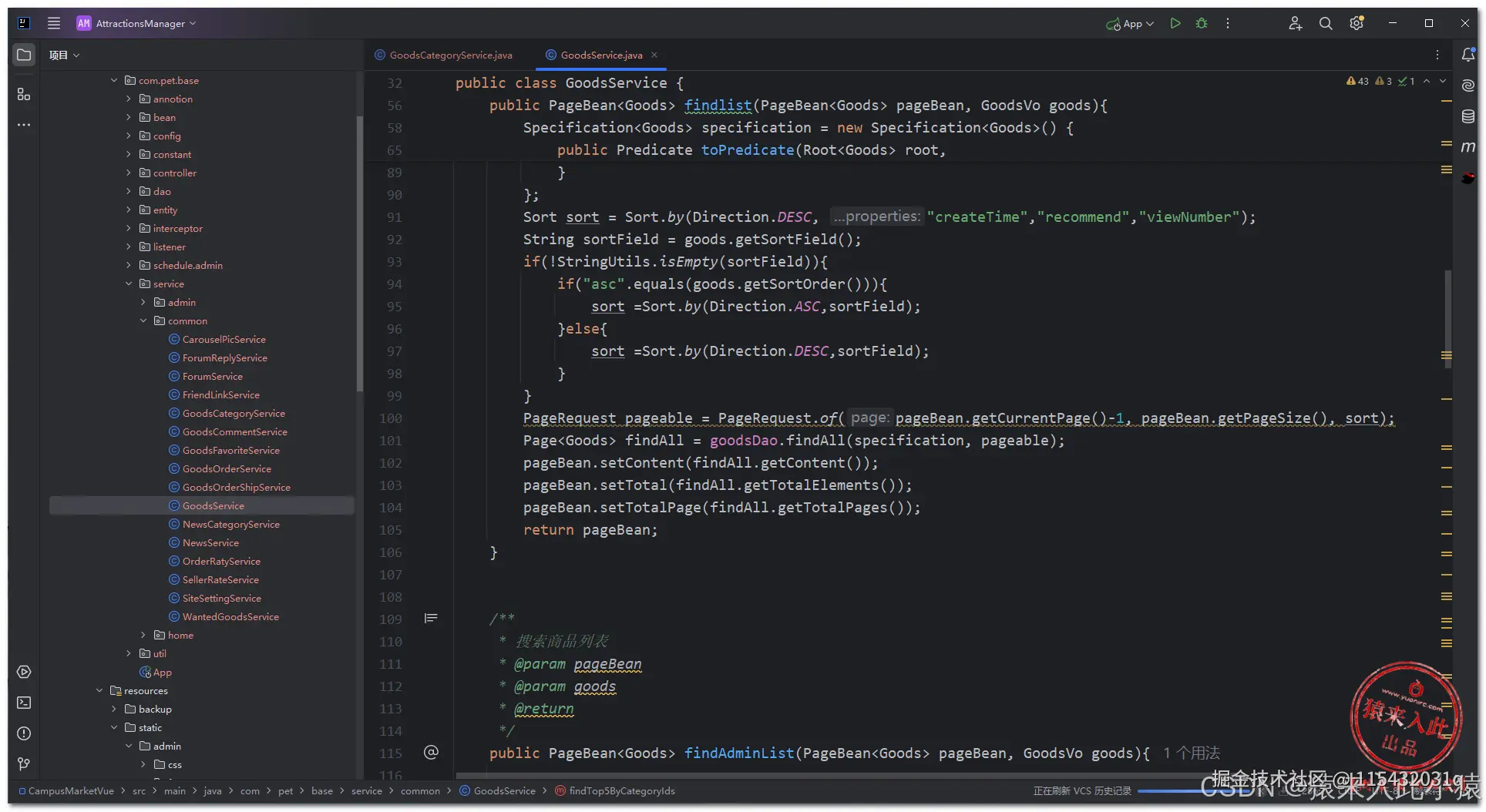Run the App configuration
This screenshot has height=812, width=1486.
point(1175,23)
